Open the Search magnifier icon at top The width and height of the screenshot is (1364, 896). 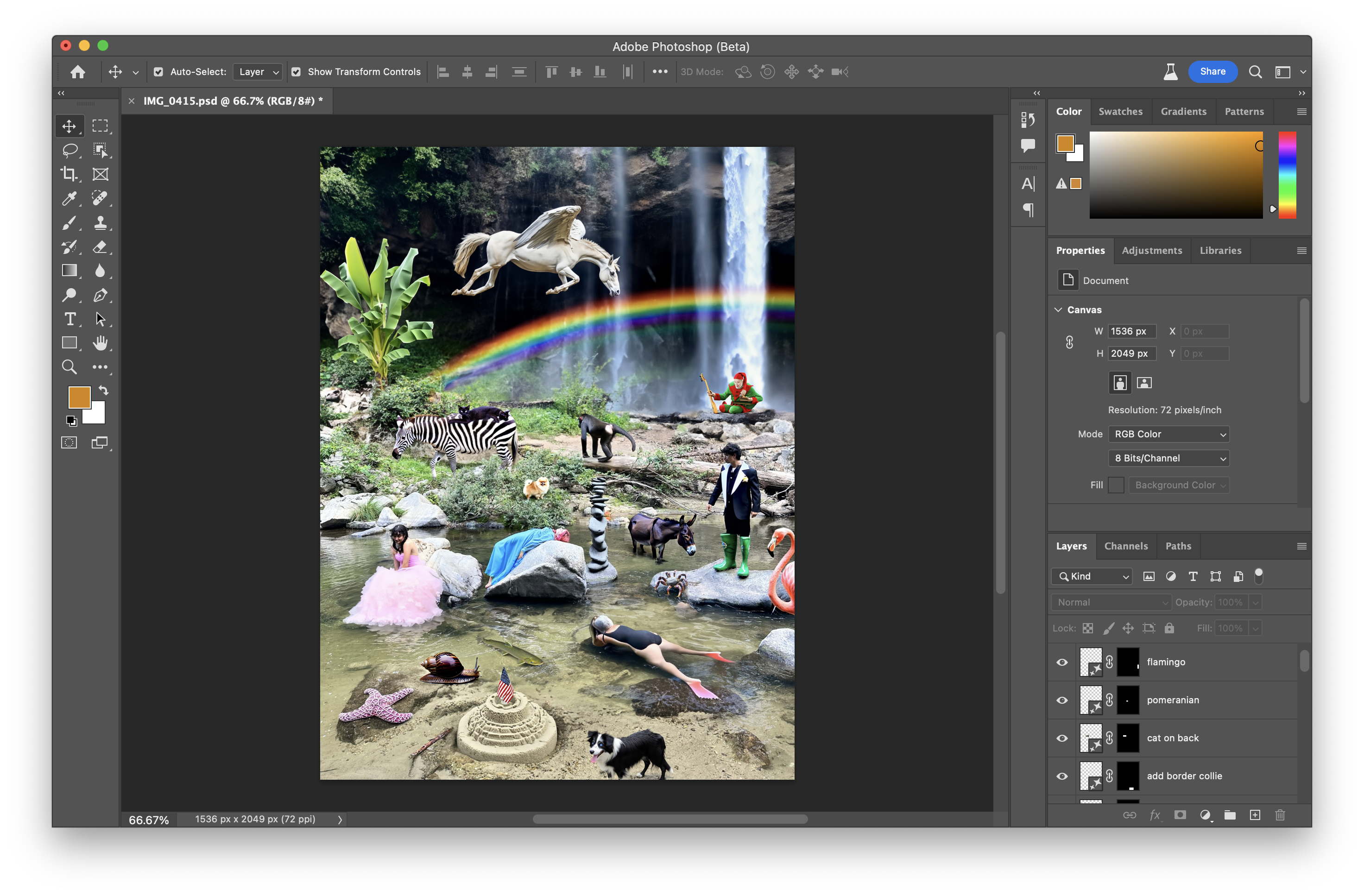pyautogui.click(x=1255, y=72)
